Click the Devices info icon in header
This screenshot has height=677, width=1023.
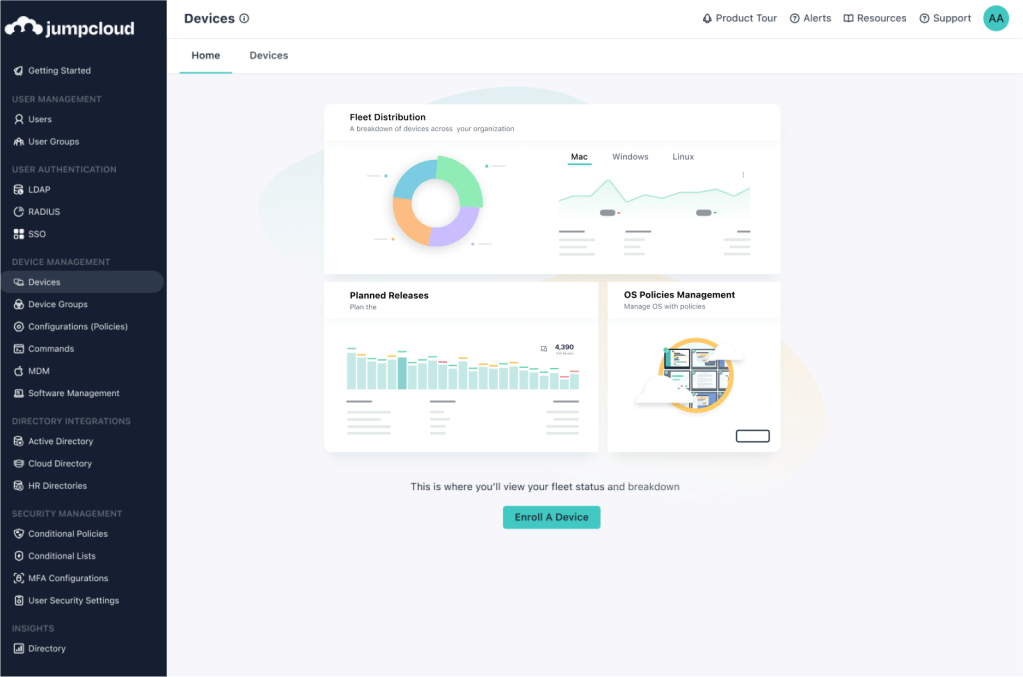pyautogui.click(x=245, y=18)
